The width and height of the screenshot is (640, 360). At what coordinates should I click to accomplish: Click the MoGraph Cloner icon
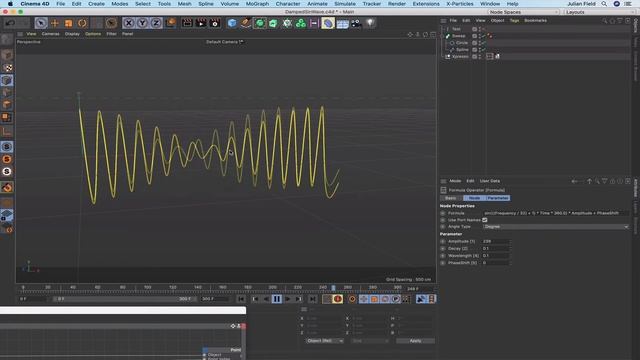click(x=301, y=23)
